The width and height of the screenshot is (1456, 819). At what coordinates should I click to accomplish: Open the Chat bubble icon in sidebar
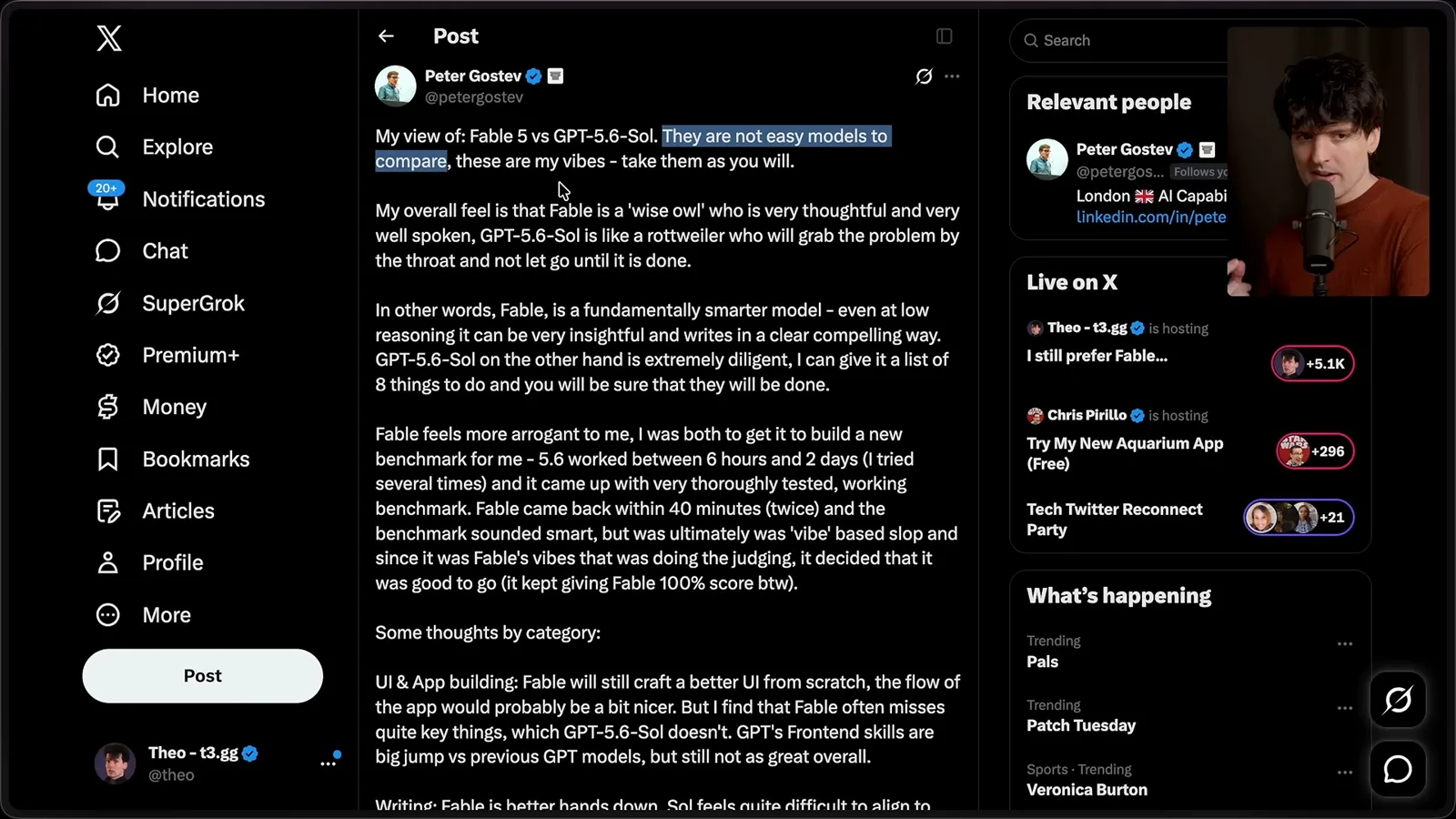coord(108,250)
